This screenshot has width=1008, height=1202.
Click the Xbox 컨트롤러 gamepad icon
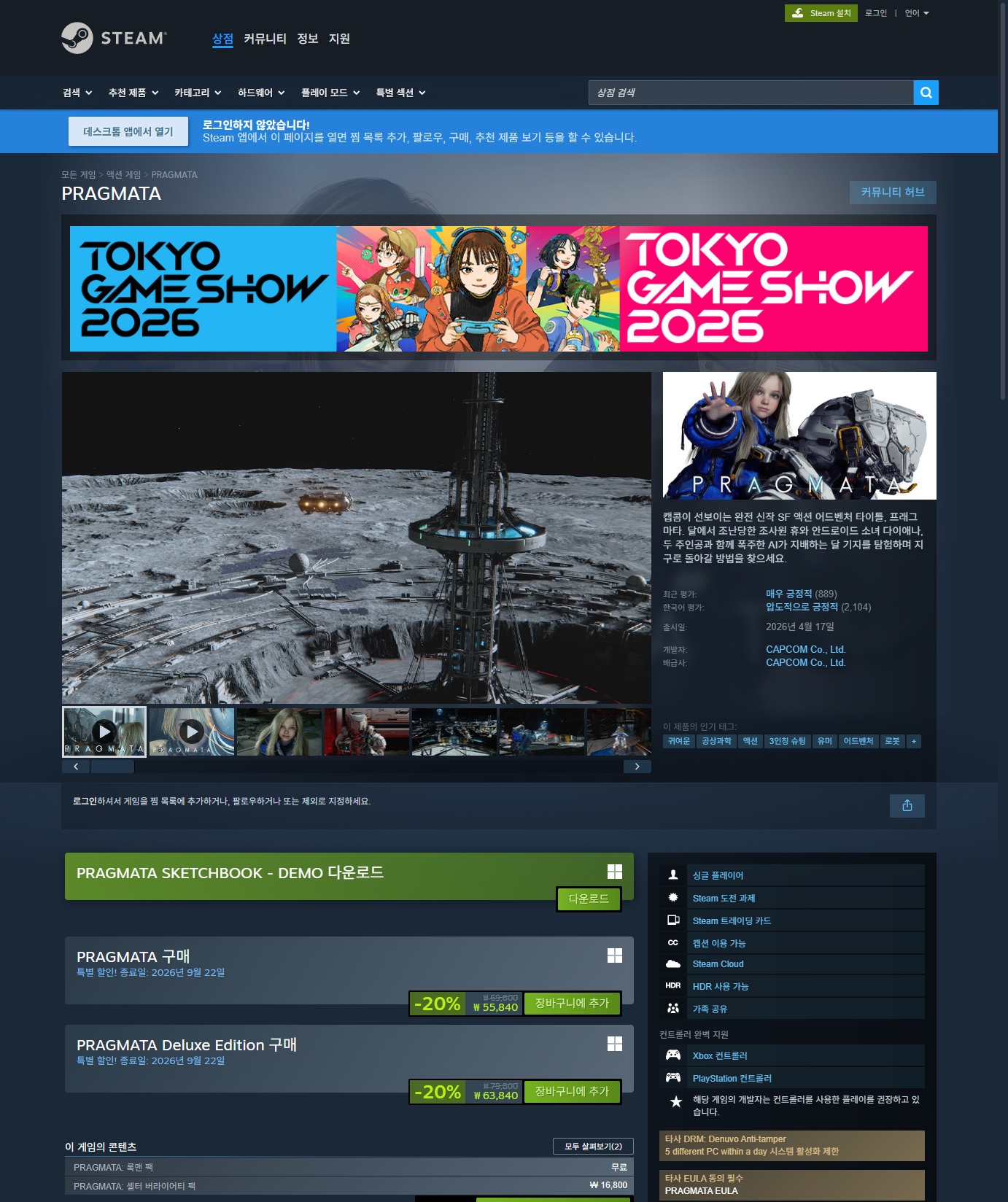673,1055
